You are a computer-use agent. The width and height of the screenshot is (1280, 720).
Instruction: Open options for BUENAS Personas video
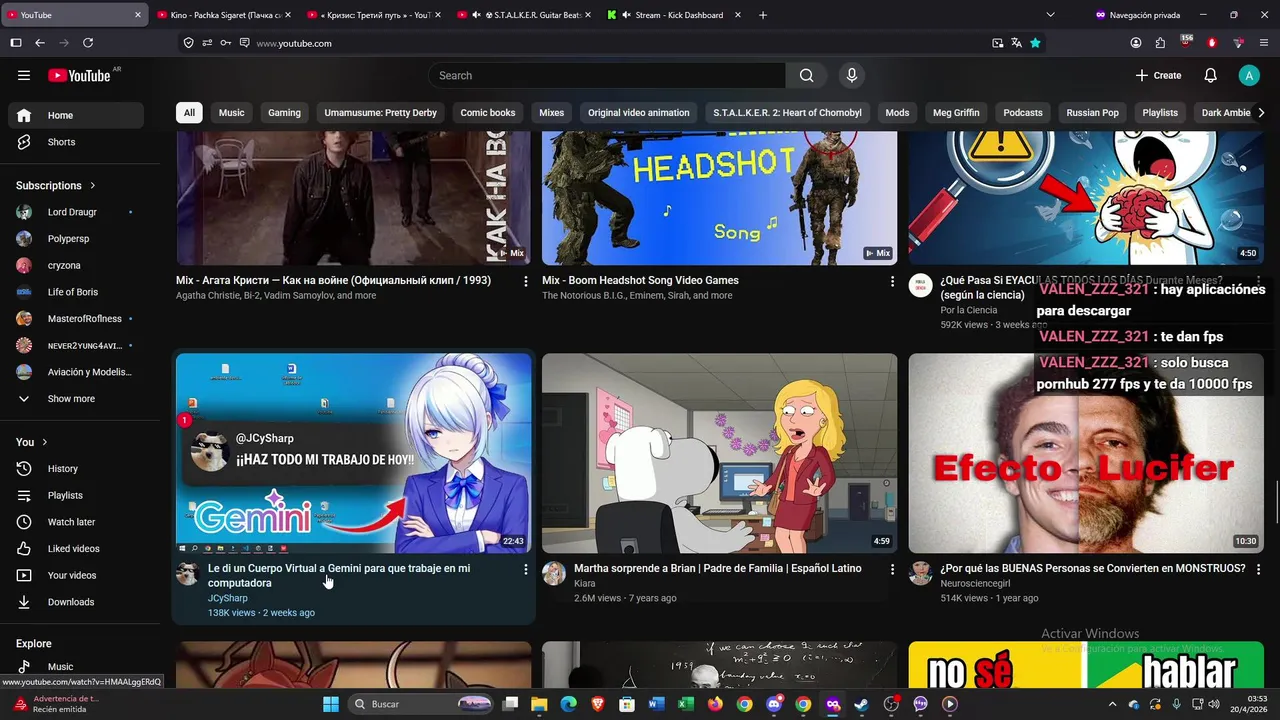click(x=1258, y=569)
